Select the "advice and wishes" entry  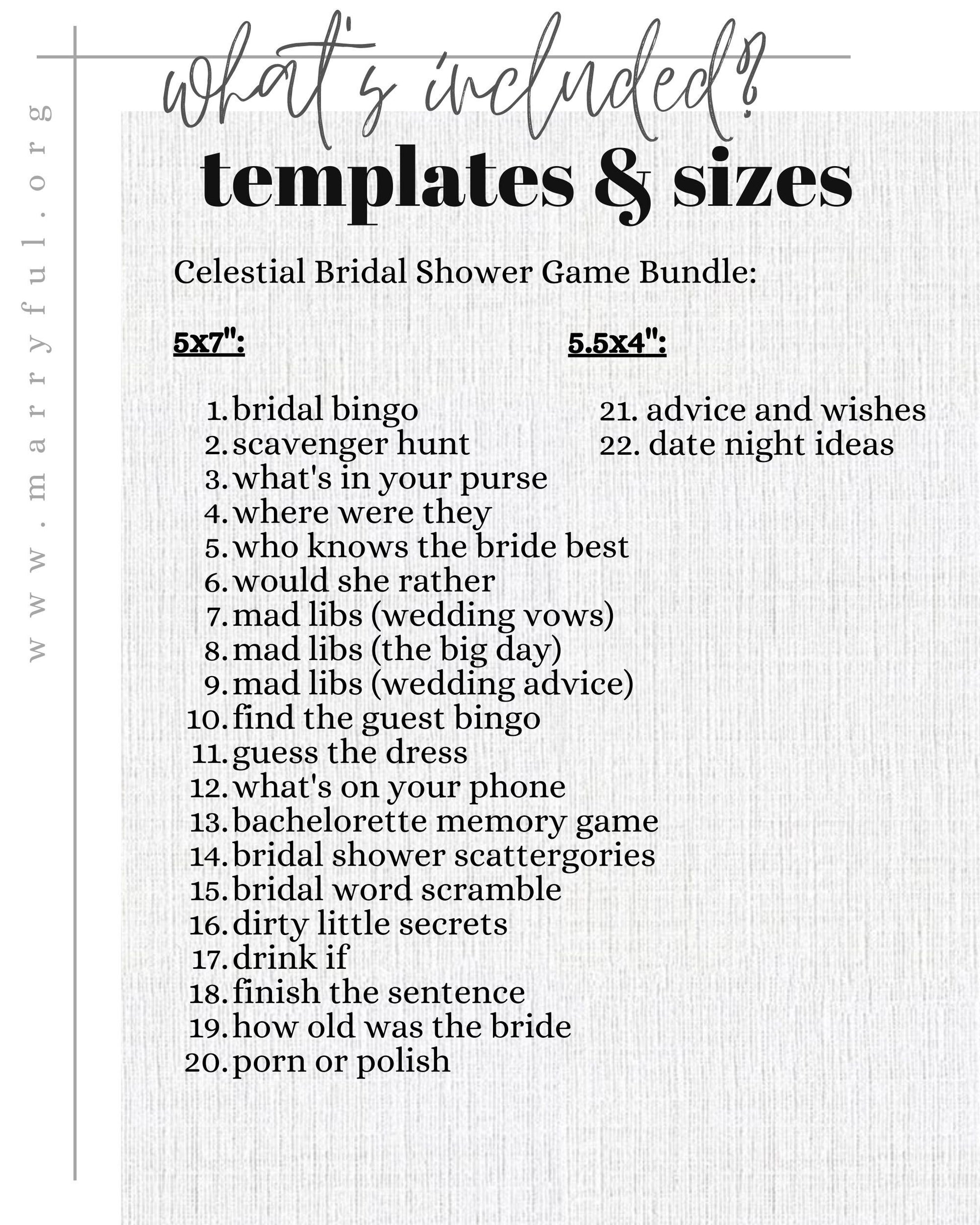click(786, 410)
